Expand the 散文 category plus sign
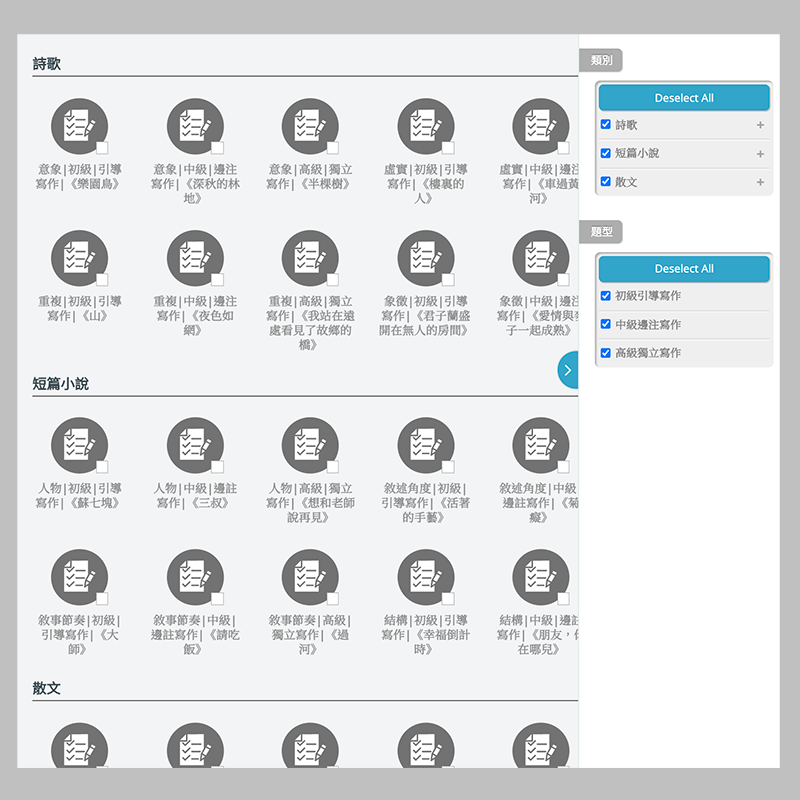Viewport: 800px width, 800px height. (760, 182)
